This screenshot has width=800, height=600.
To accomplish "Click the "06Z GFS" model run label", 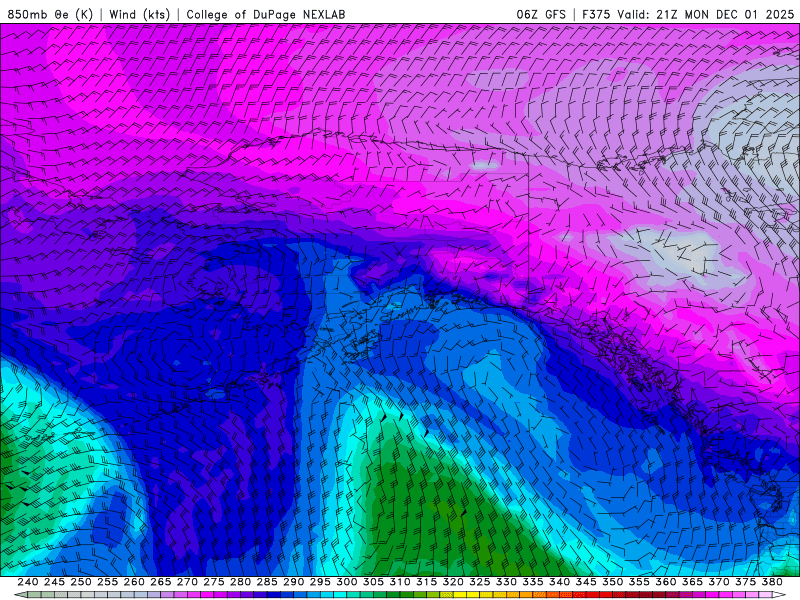I will [541, 14].
